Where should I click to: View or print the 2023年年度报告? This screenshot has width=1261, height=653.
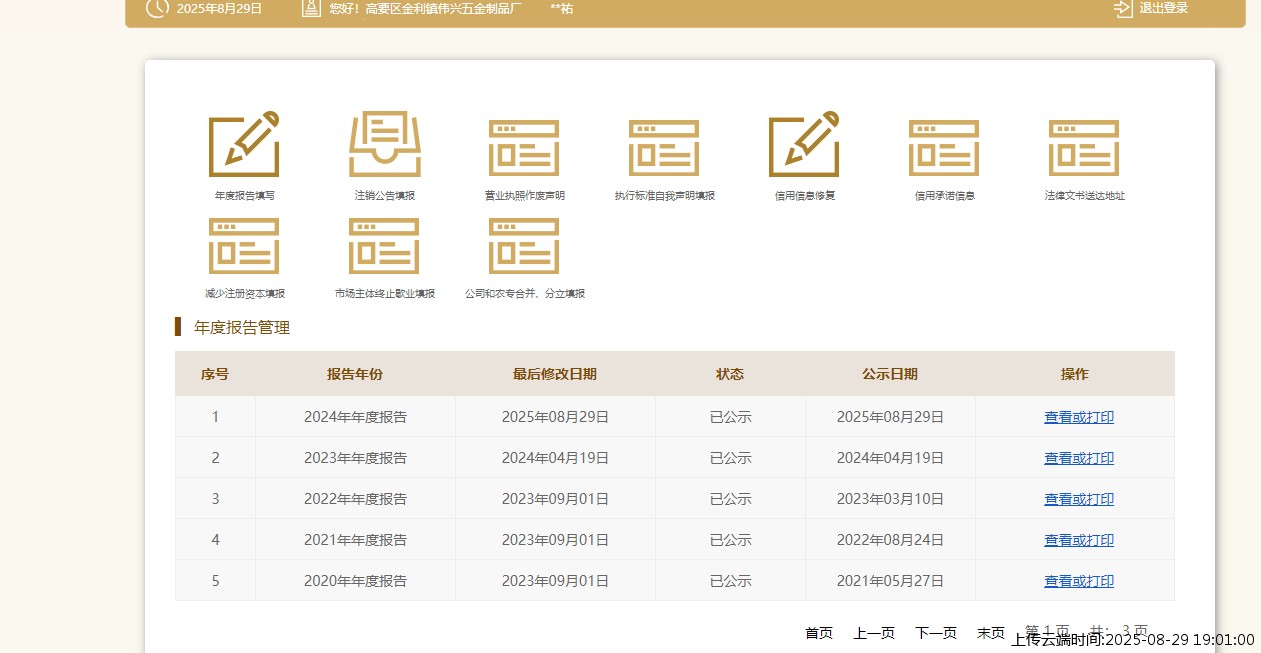point(1079,458)
